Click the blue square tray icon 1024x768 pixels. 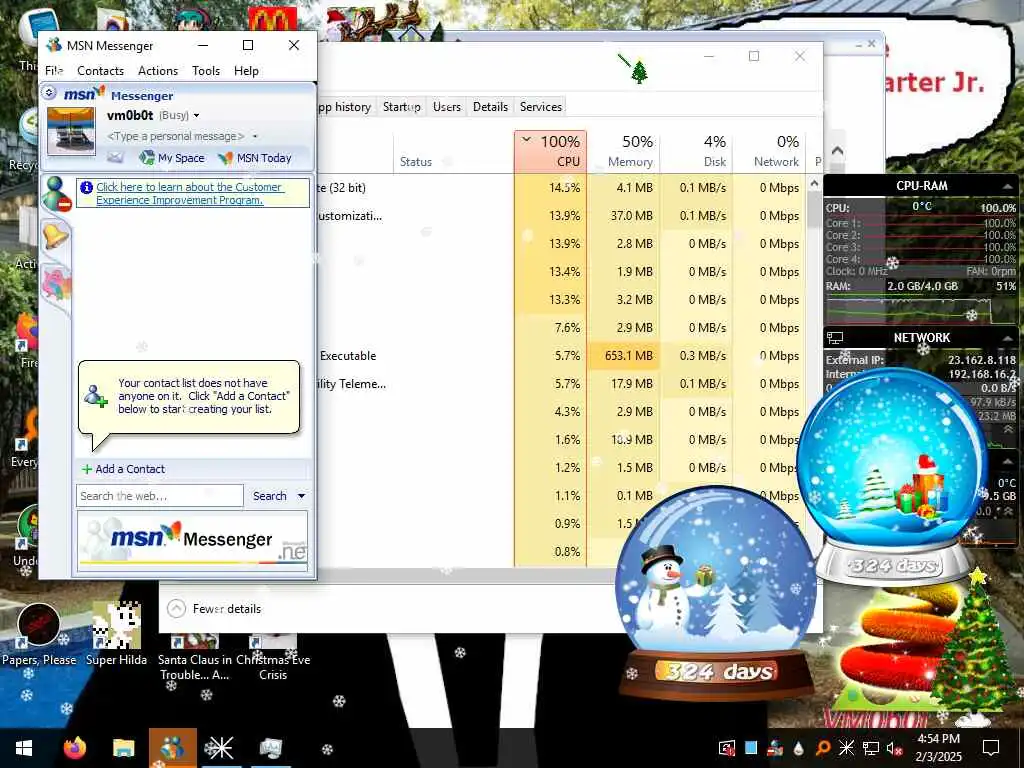click(751, 748)
